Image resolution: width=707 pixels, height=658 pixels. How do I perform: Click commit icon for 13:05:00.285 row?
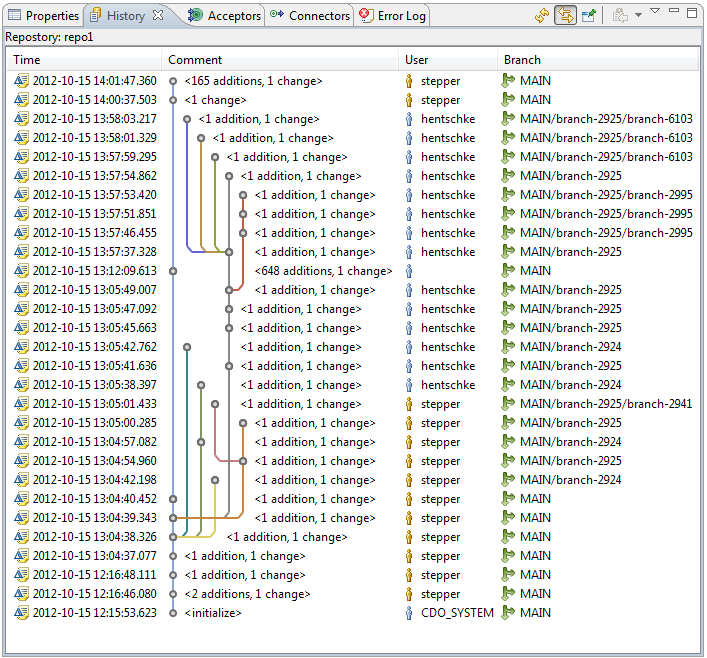pyautogui.click(x=22, y=423)
